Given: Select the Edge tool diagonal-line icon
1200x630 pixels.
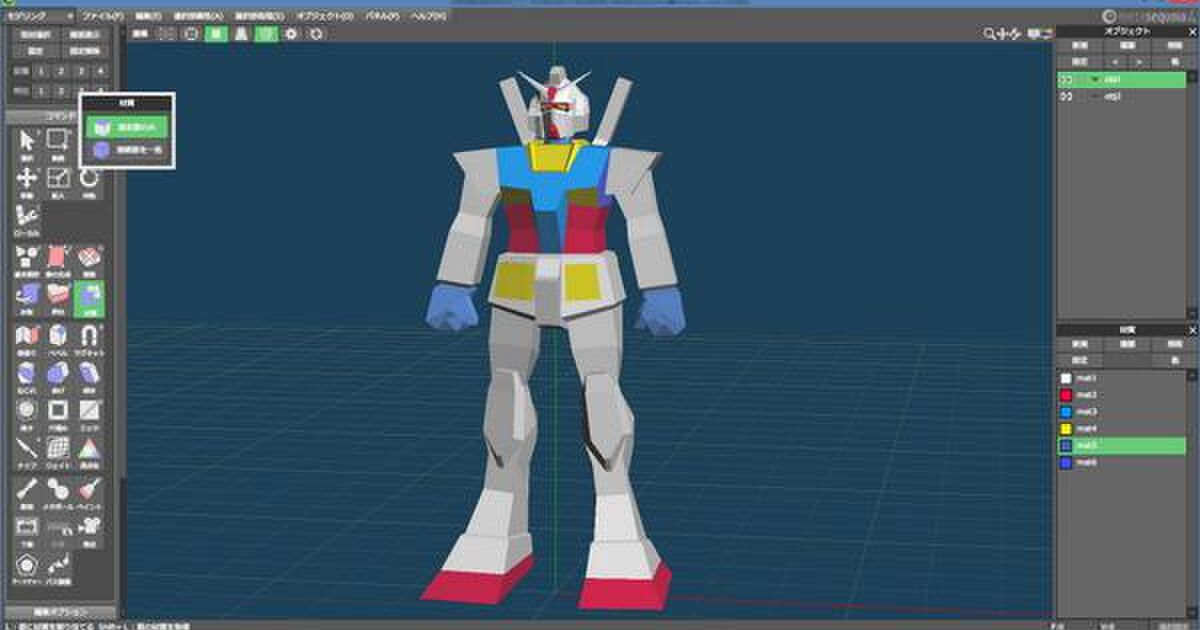Looking at the screenshot, I should pyautogui.click(x=89, y=414).
